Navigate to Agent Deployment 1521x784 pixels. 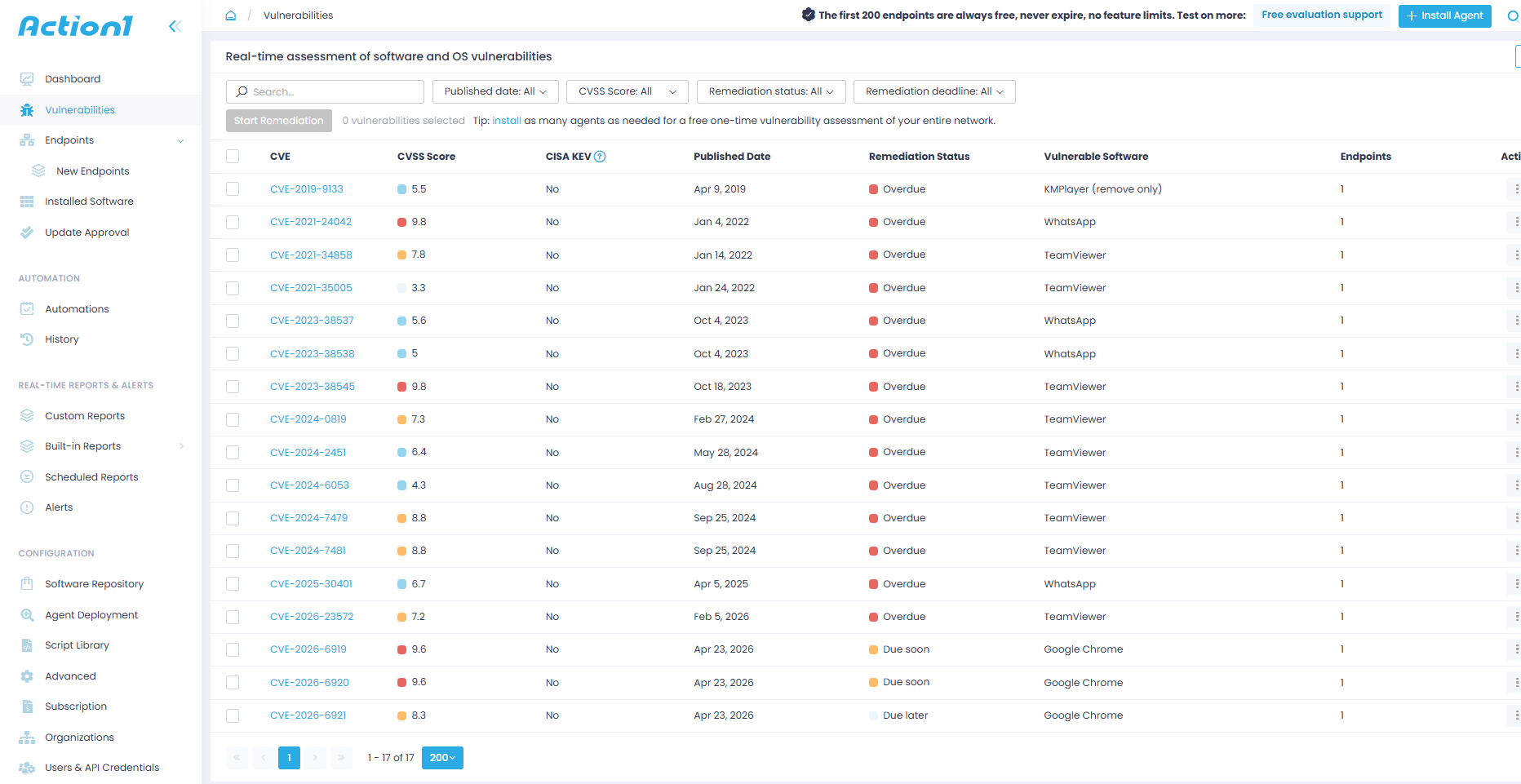click(x=91, y=615)
